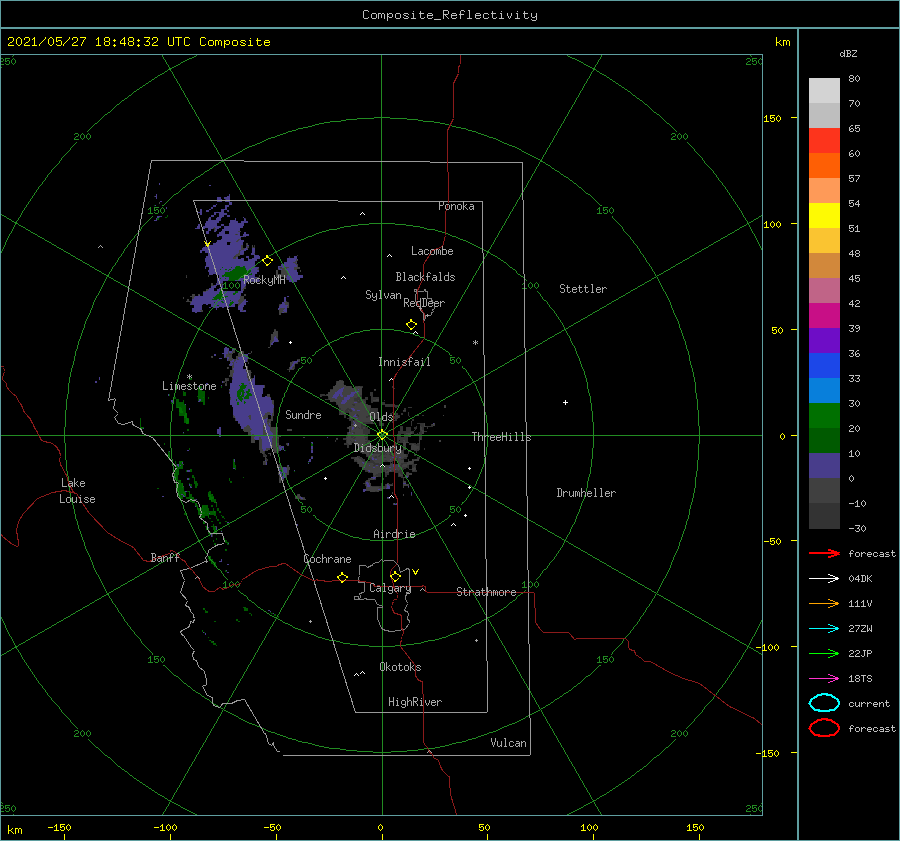900x841 pixels.
Task: Click the HighRiver label
Action: [x=415, y=702]
